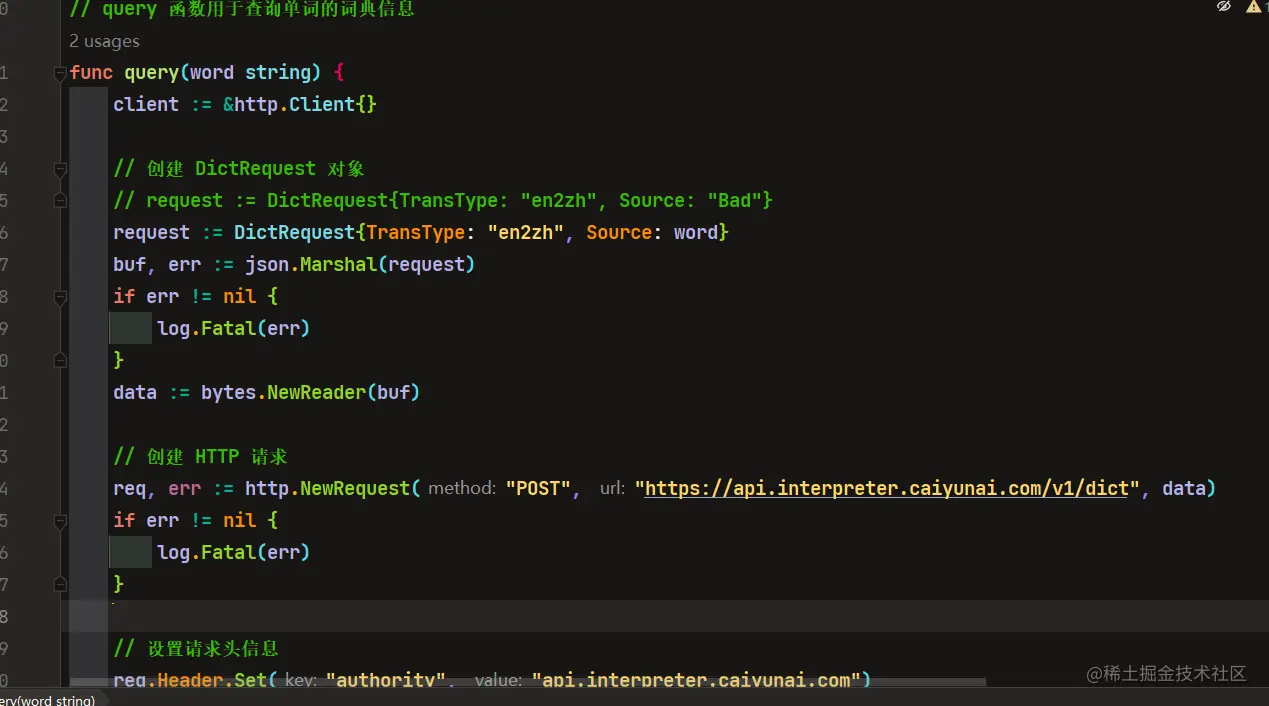Viewport: 1269px width, 706px height.
Task: Toggle reader mode eye icon
Action: coord(1223,6)
